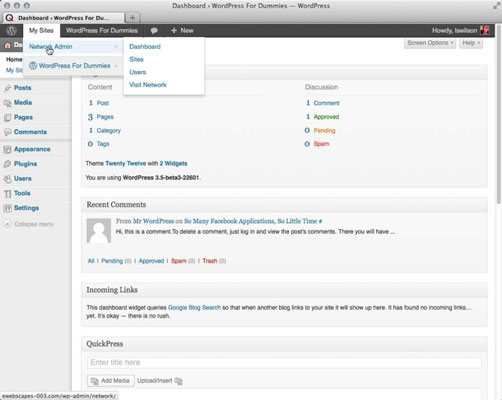Open the Mr WordPress commenter link
The width and height of the screenshot is (502, 400).
[153, 221]
